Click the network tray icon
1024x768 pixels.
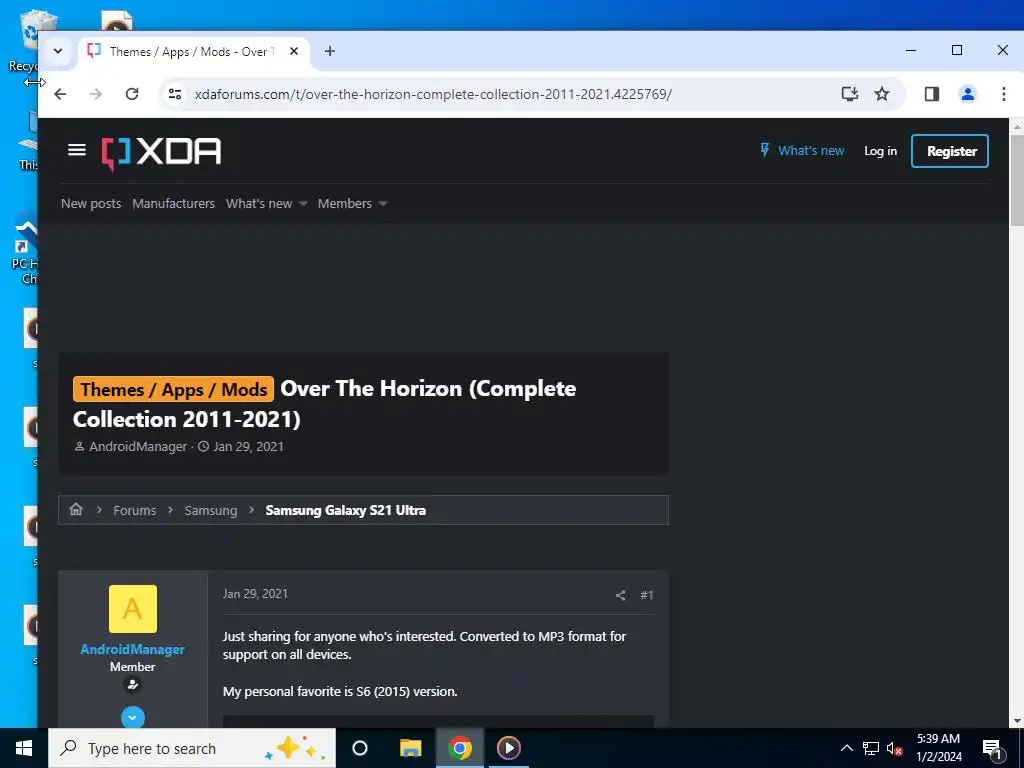pyautogui.click(x=871, y=748)
